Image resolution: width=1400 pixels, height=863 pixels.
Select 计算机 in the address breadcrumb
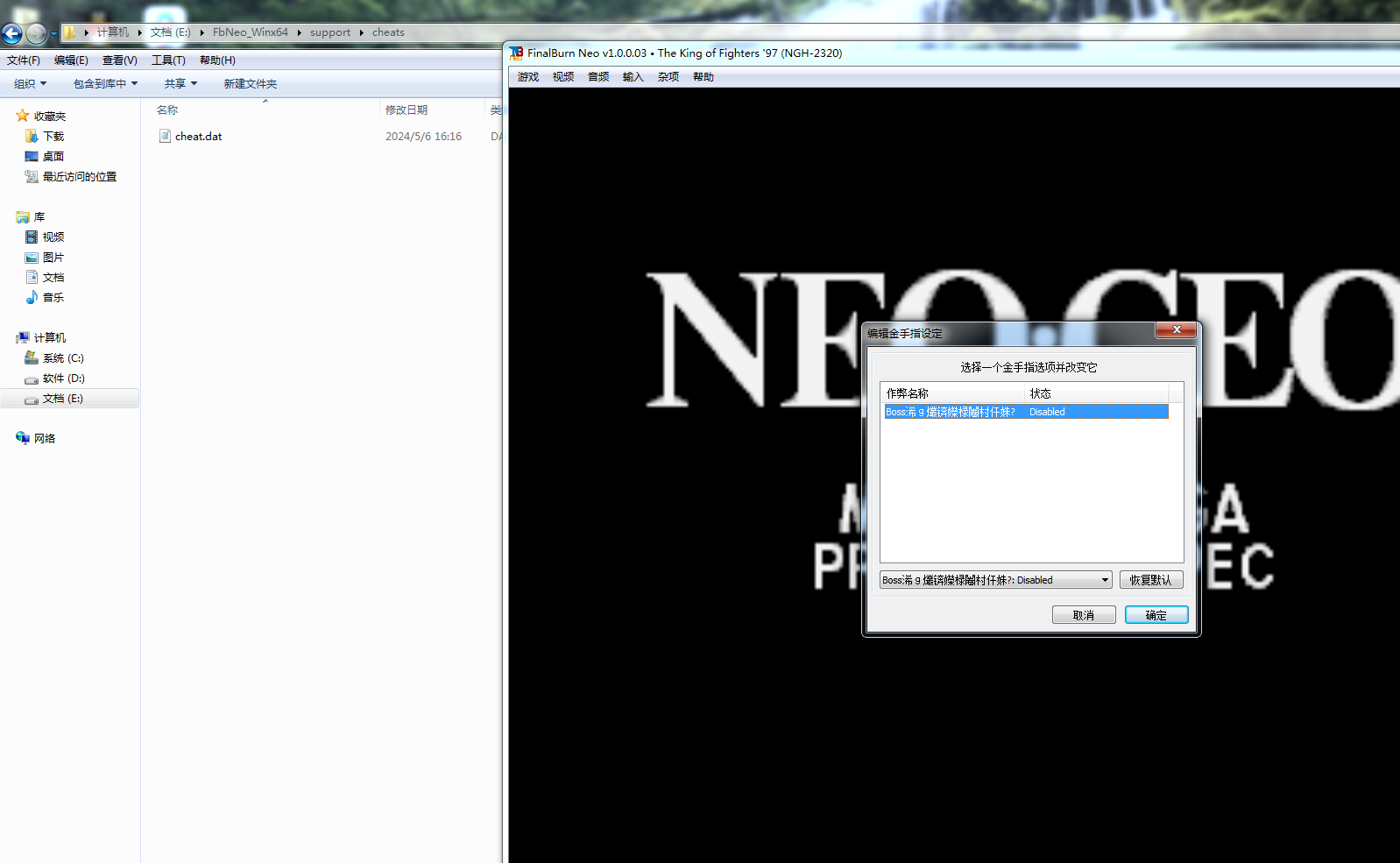(113, 32)
